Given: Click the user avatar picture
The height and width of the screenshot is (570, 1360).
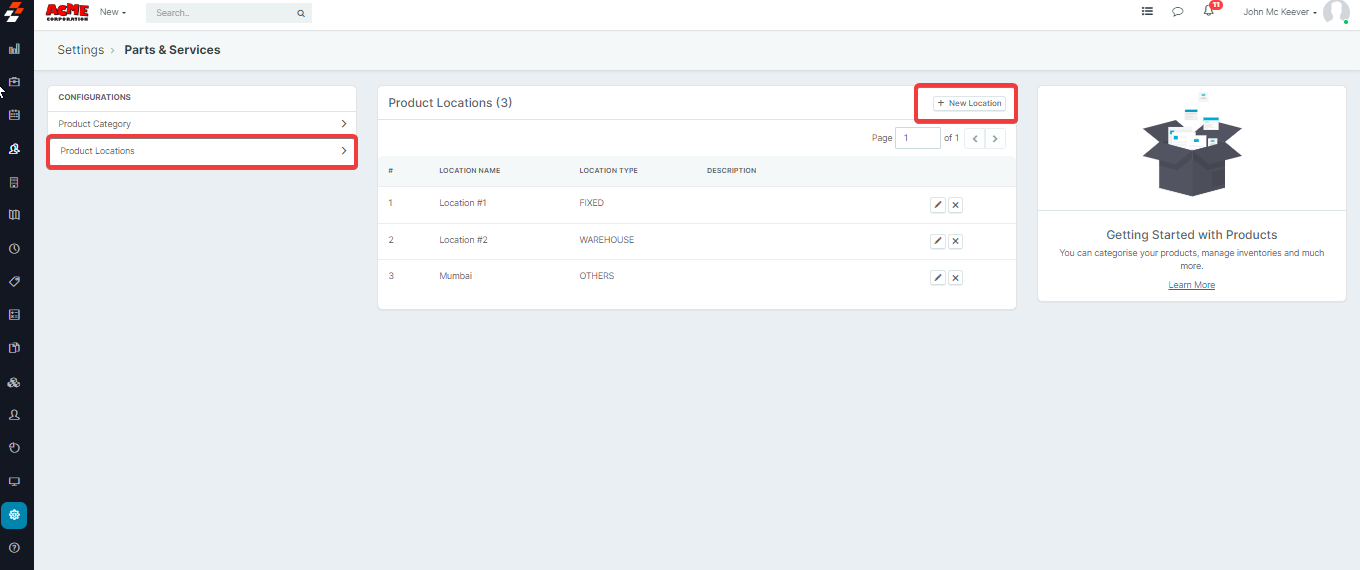Looking at the screenshot, I should [x=1336, y=12].
